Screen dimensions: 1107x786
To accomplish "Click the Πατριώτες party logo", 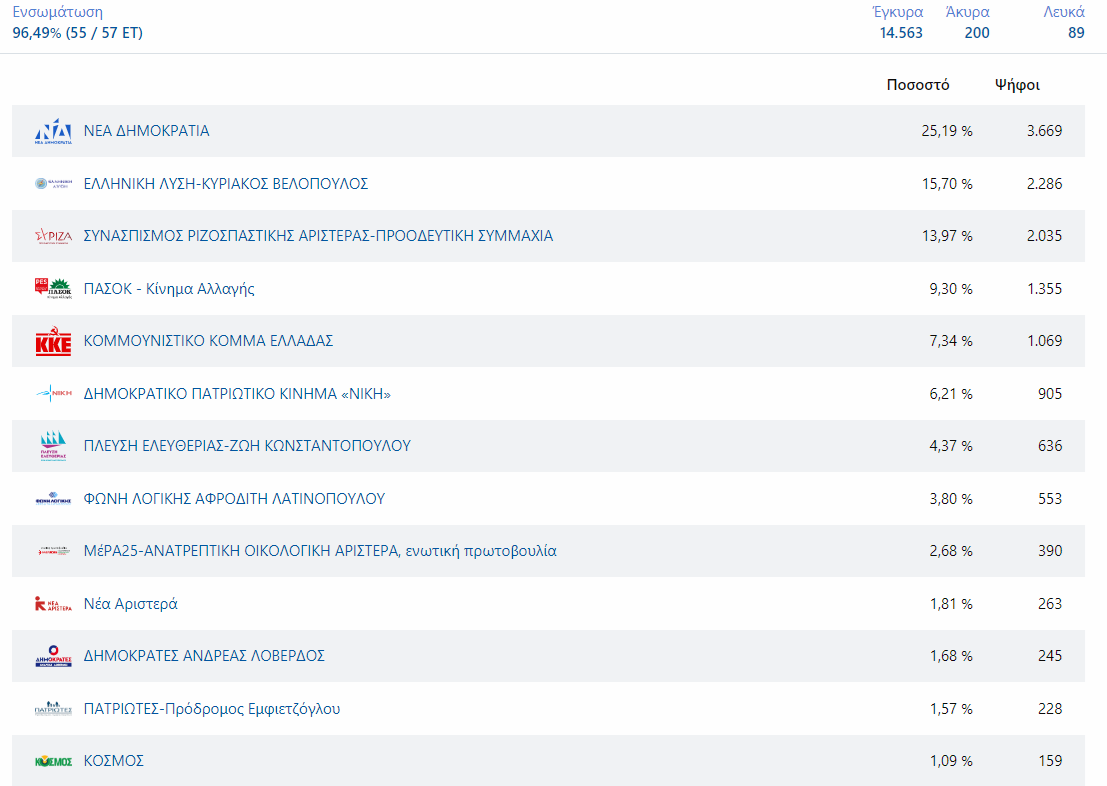I will coord(54,708).
